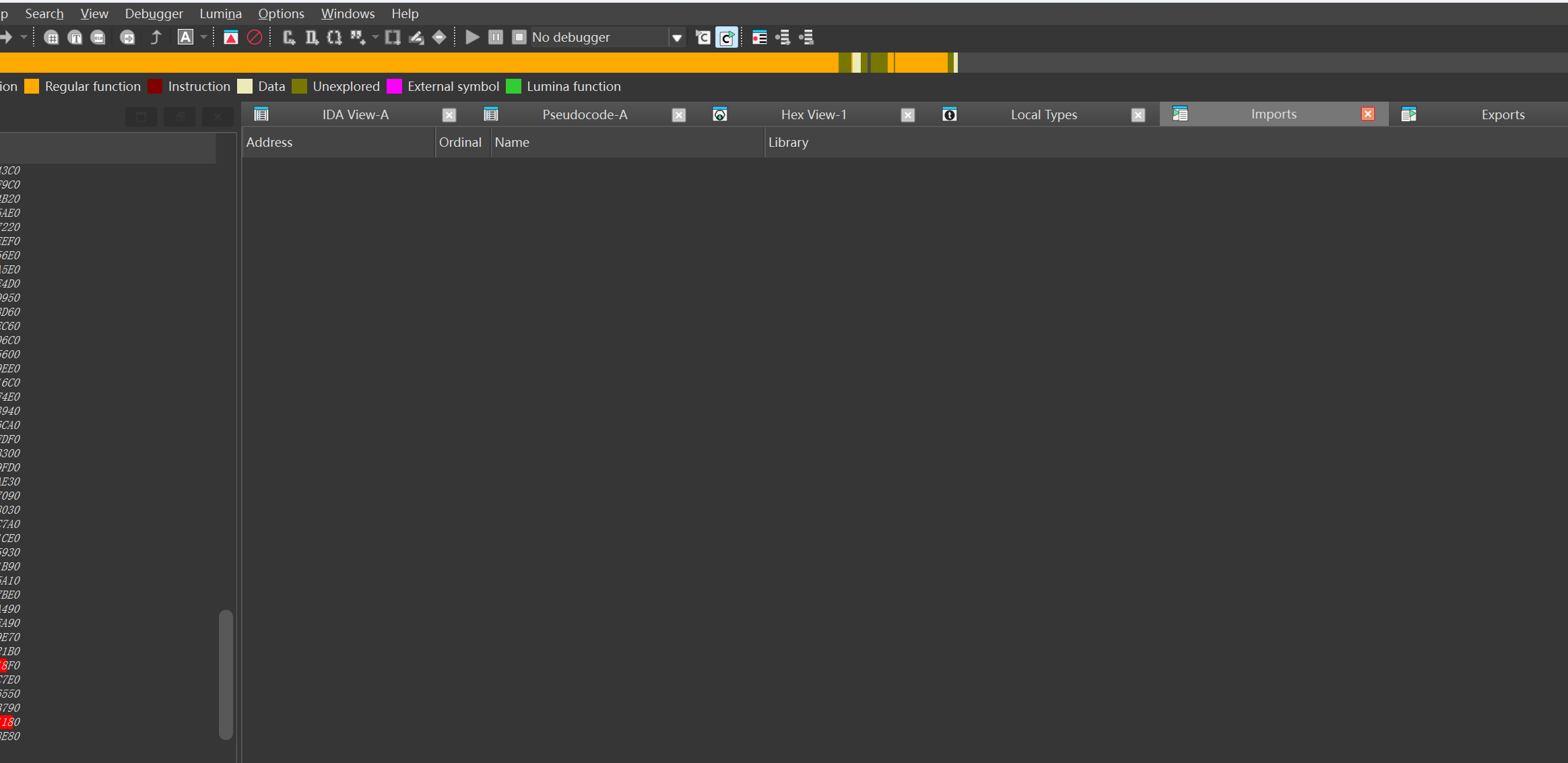Expand the dropdown next to 'A' icon

[203, 37]
